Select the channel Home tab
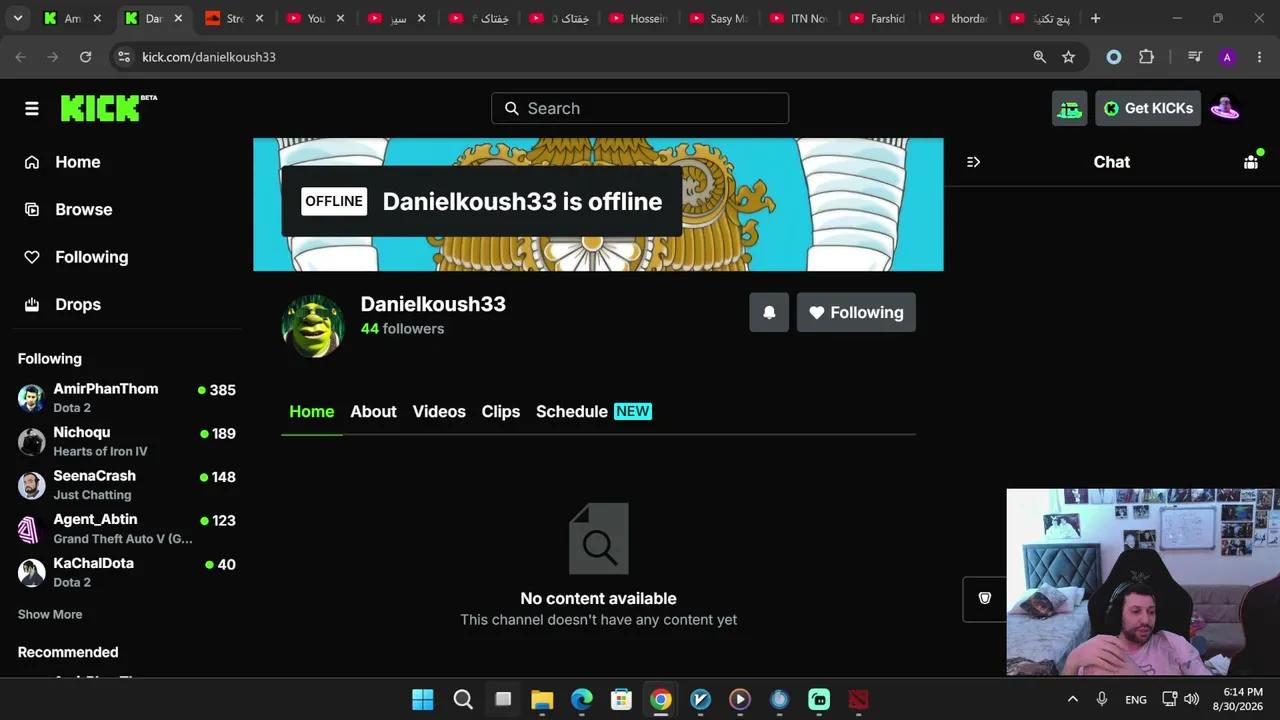The image size is (1280, 720). [x=312, y=411]
